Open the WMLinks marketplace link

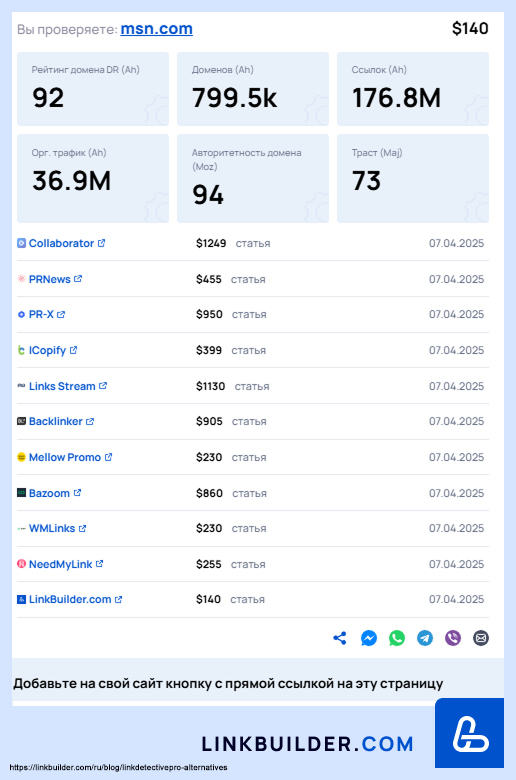(52, 528)
